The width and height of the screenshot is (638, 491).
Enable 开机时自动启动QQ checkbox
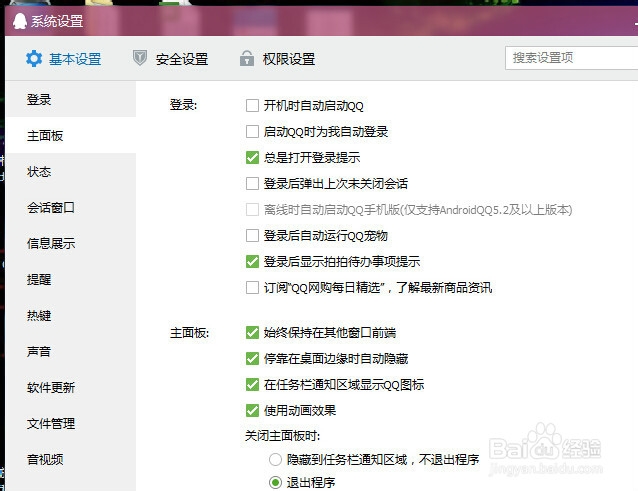(252, 106)
